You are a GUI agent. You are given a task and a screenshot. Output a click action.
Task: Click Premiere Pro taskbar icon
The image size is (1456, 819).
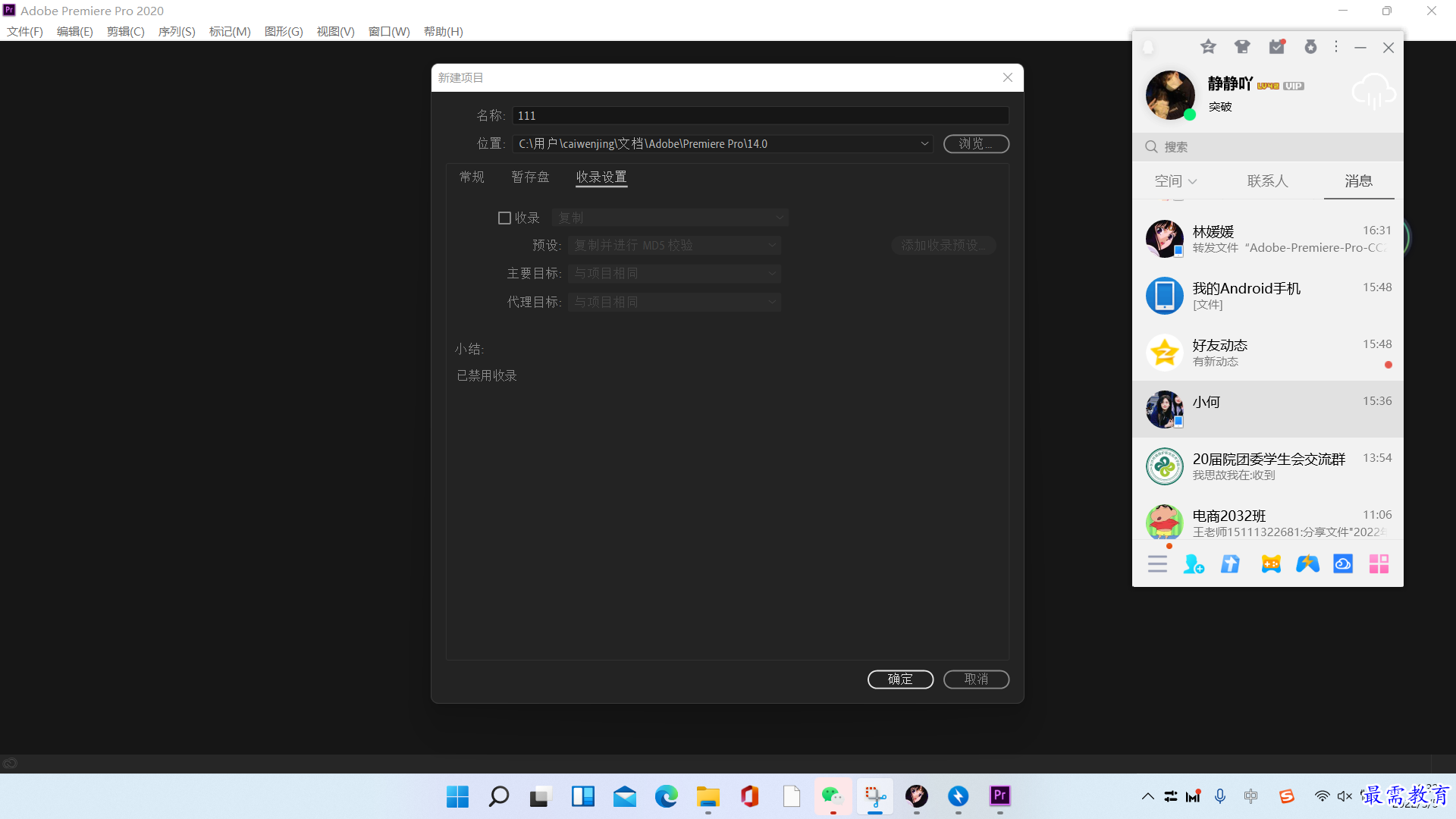pos(1000,796)
